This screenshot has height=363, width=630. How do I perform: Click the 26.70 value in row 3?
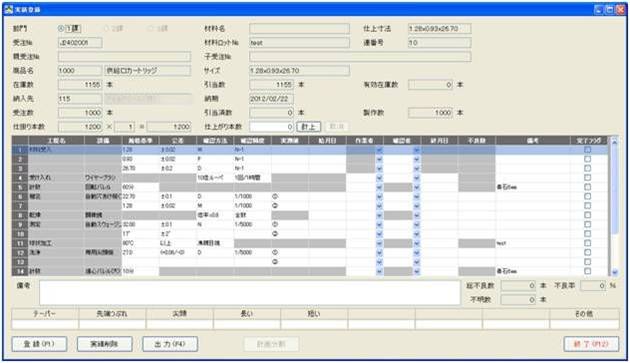pyautogui.click(x=140, y=168)
